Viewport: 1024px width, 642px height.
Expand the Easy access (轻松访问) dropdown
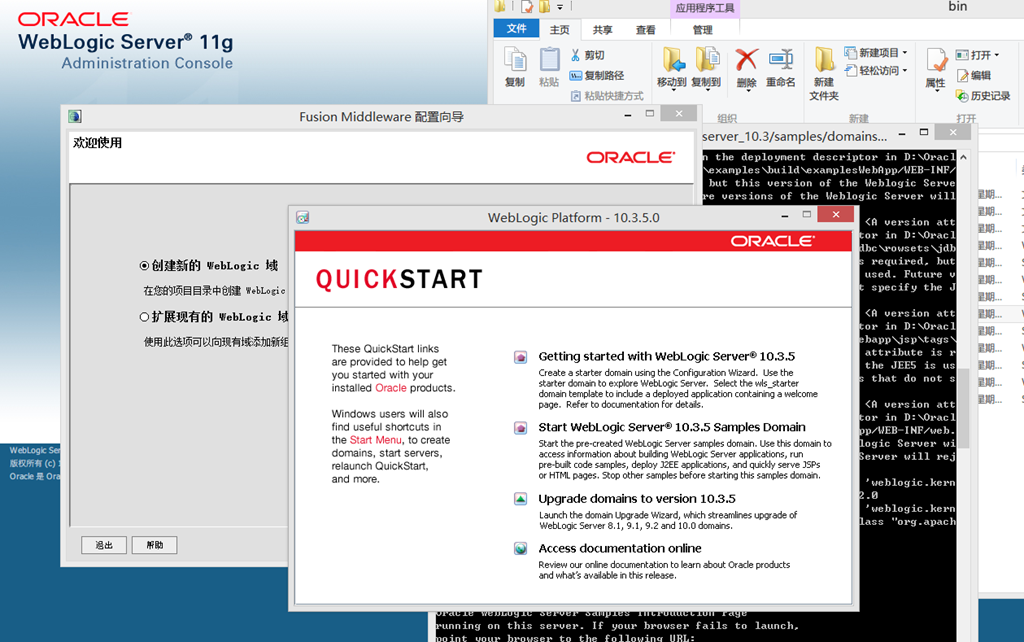(904, 71)
